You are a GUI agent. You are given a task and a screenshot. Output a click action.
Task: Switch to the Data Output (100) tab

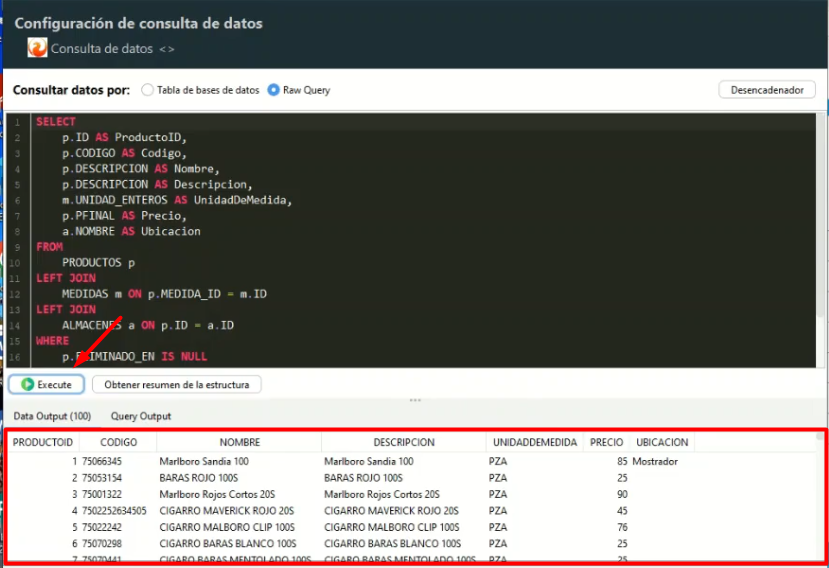pos(52,416)
